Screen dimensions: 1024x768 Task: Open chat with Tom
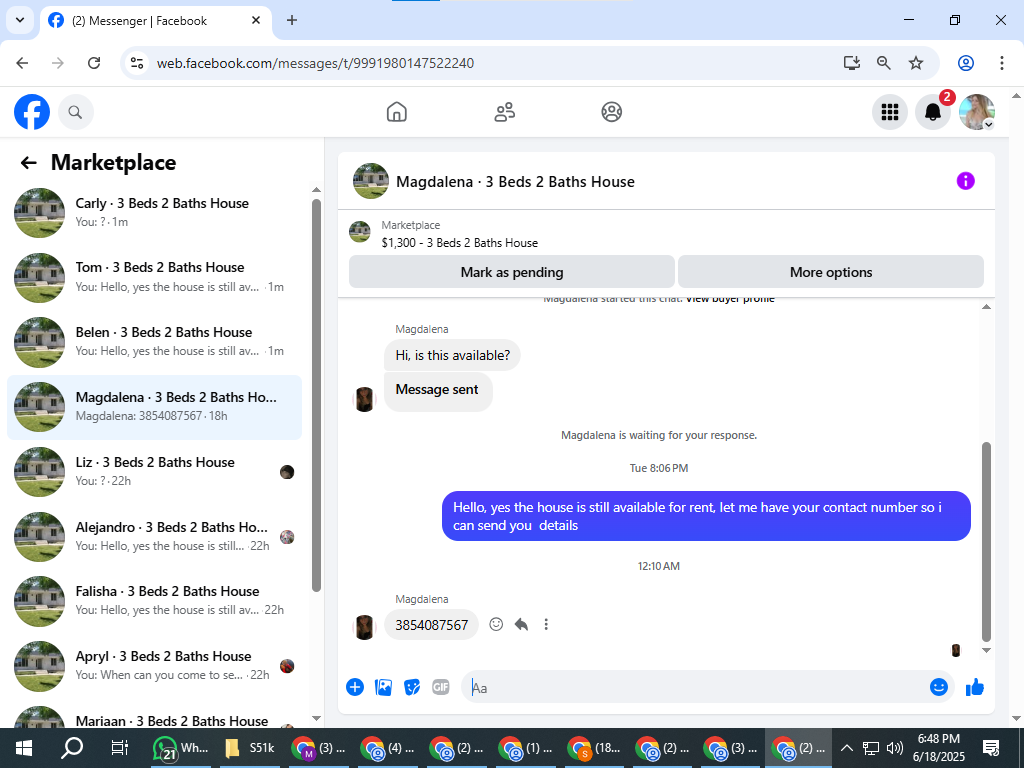155,277
